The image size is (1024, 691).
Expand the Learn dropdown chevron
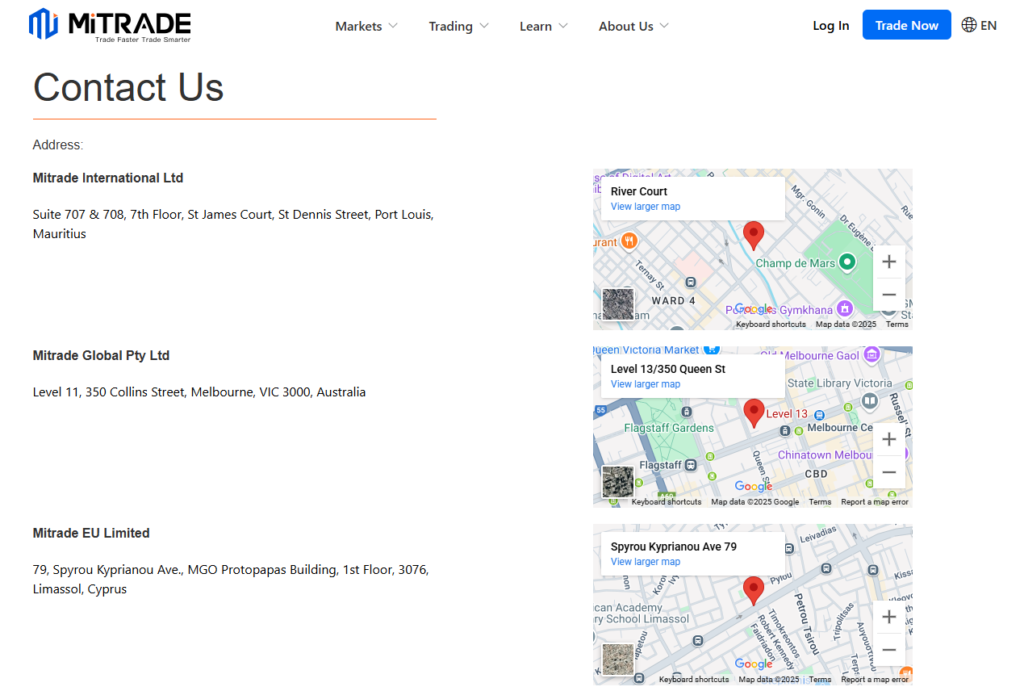tap(563, 26)
